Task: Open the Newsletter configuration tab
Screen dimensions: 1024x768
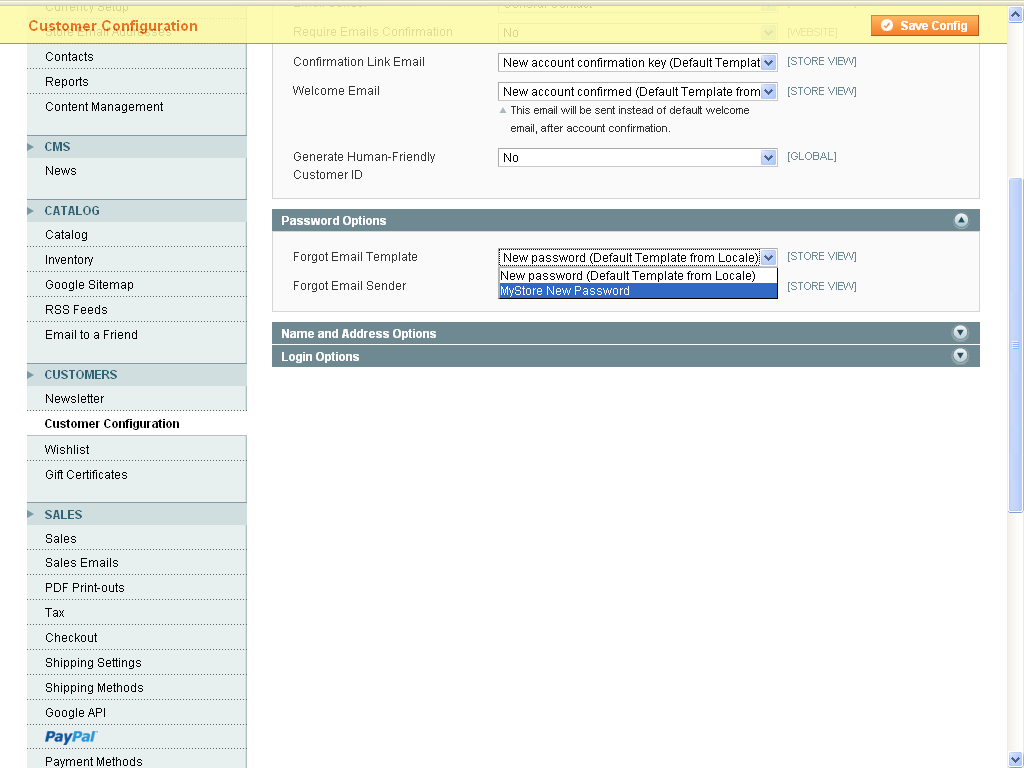Action: tap(74, 399)
